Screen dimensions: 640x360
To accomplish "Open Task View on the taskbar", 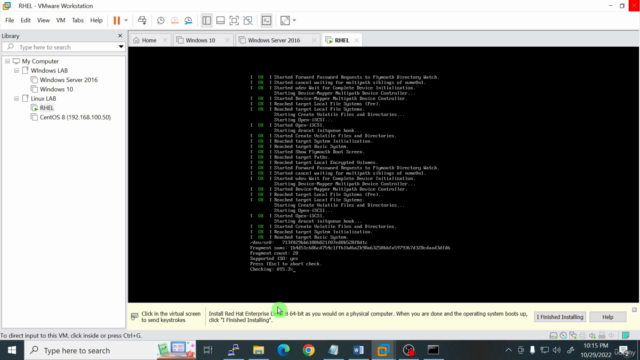I will coord(208,350).
